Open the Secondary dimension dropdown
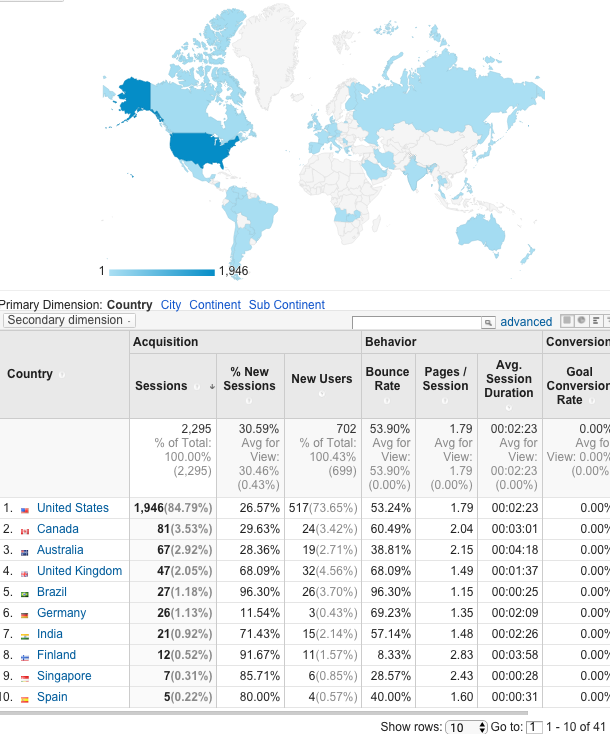610x734 pixels. 69,320
